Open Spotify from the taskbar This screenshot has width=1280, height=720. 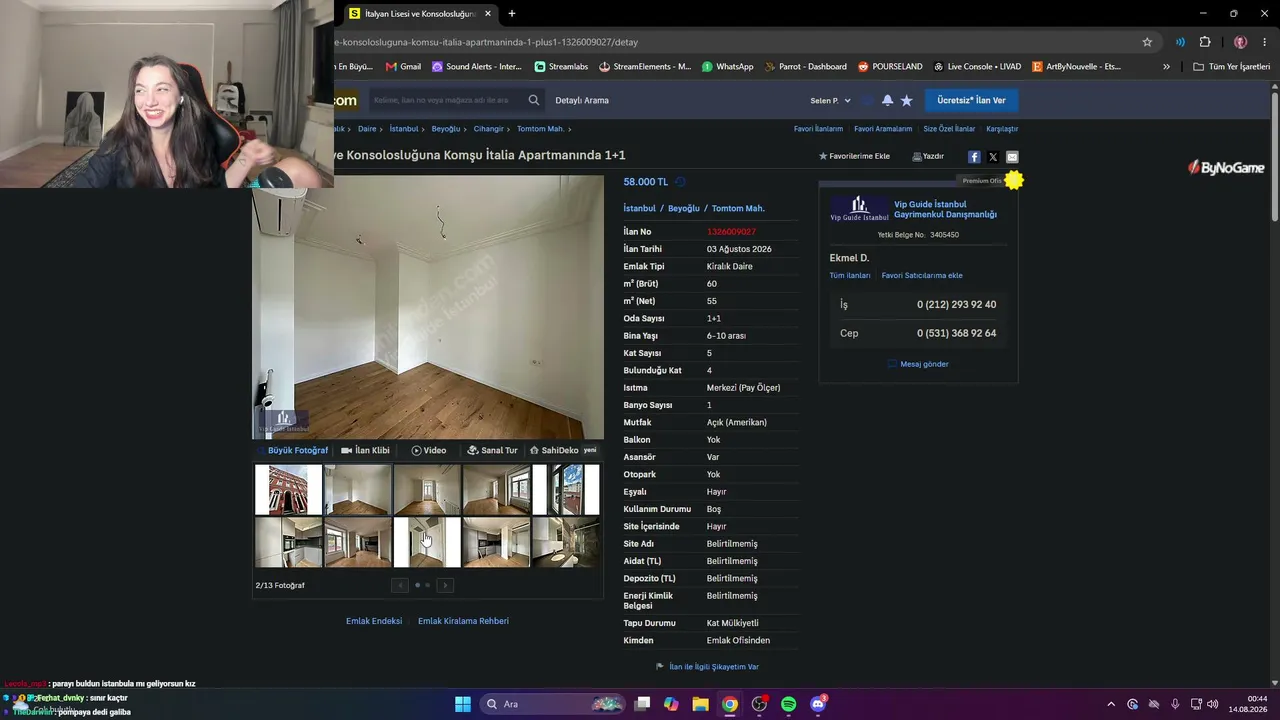point(788,704)
